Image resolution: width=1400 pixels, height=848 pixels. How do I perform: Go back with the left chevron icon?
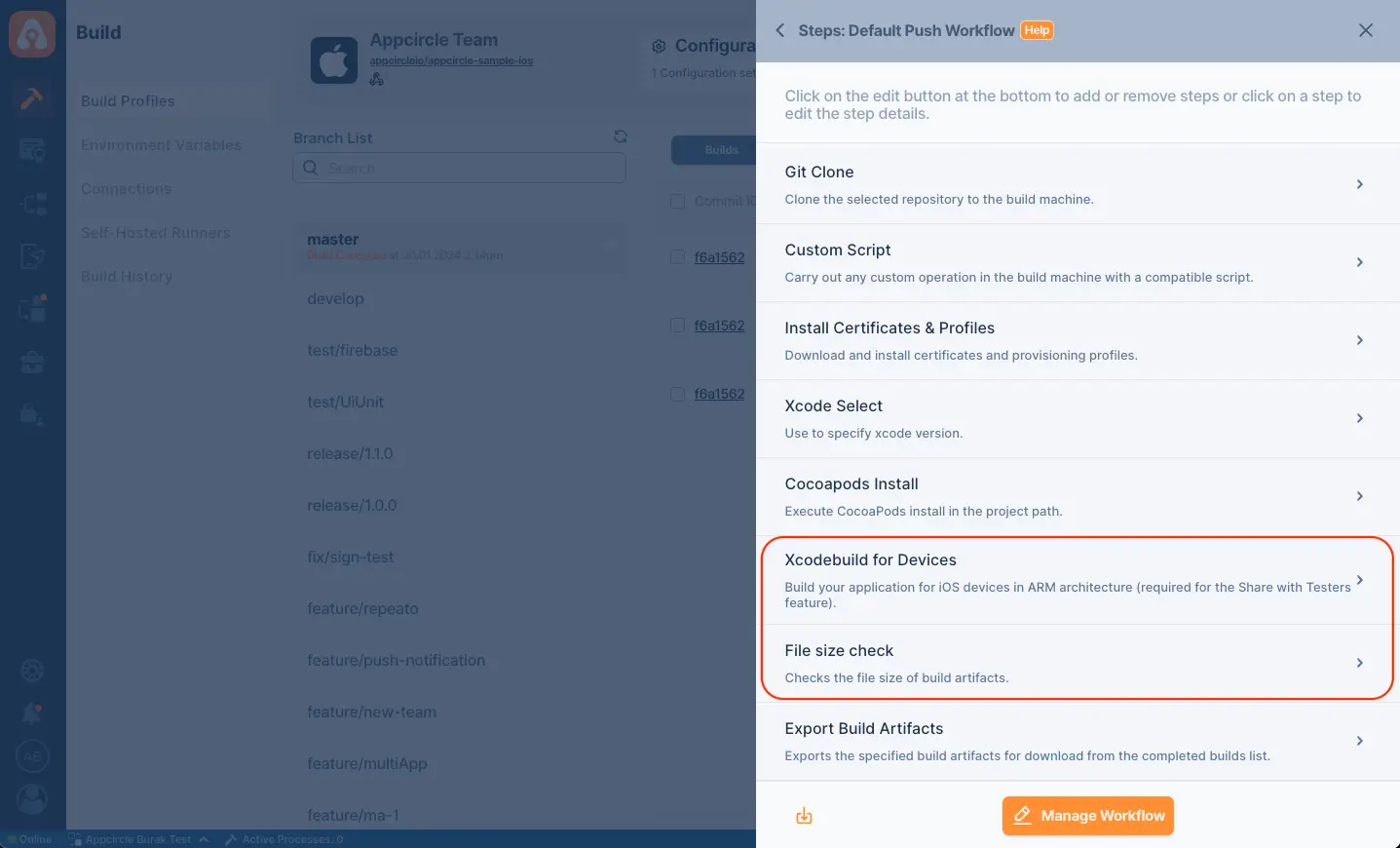pyautogui.click(x=779, y=30)
